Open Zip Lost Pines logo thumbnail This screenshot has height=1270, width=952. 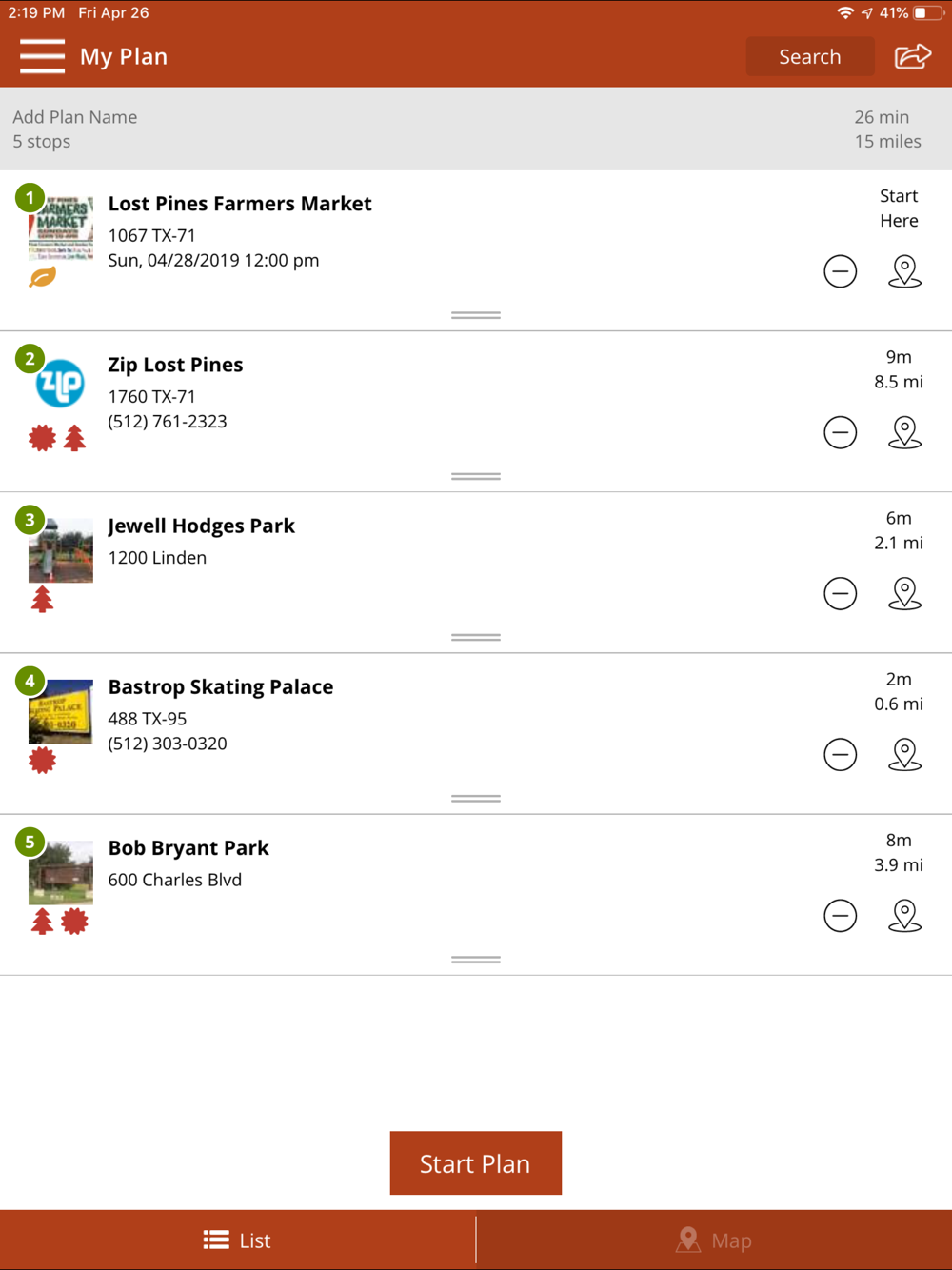pyautogui.click(x=60, y=384)
